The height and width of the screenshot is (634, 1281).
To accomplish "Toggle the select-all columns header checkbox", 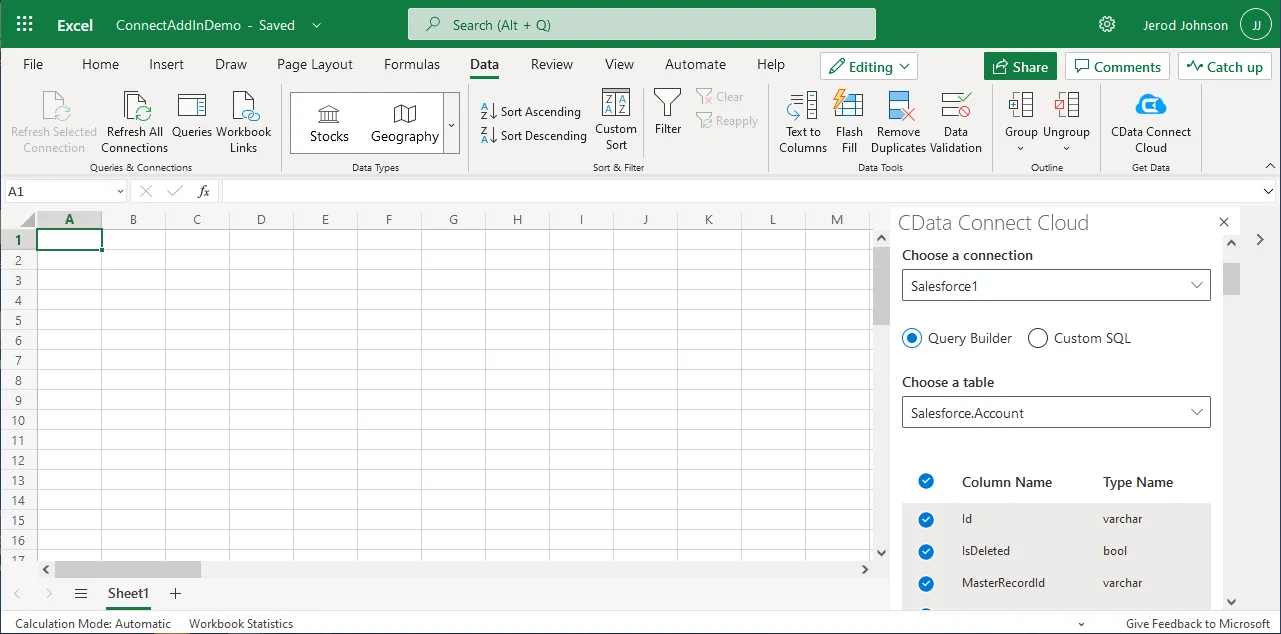I will point(926,482).
